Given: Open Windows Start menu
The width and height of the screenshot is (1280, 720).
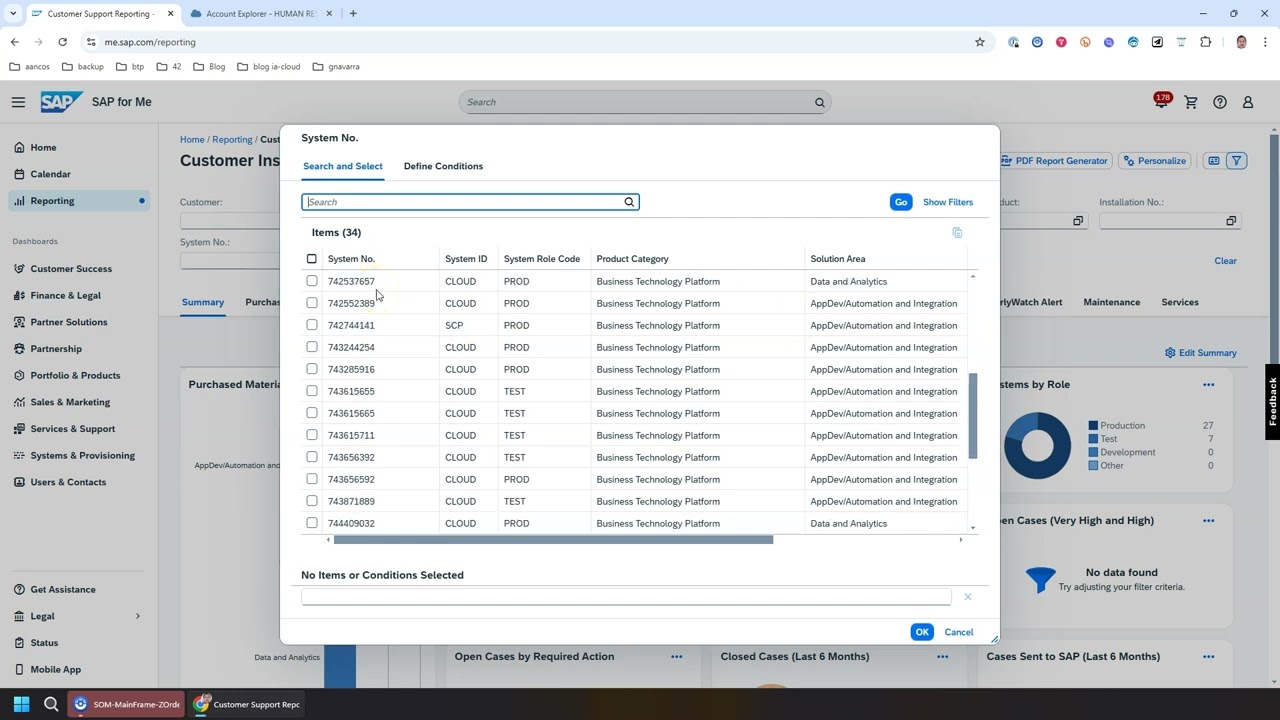Looking at the screenshot, I should point(21,704).
